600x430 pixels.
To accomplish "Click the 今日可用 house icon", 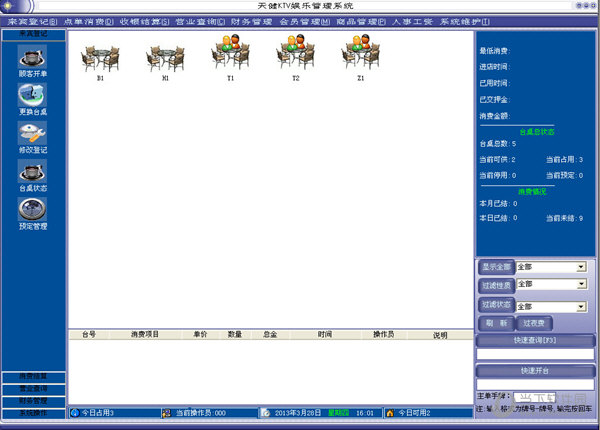I will click(x=390, y=413).
